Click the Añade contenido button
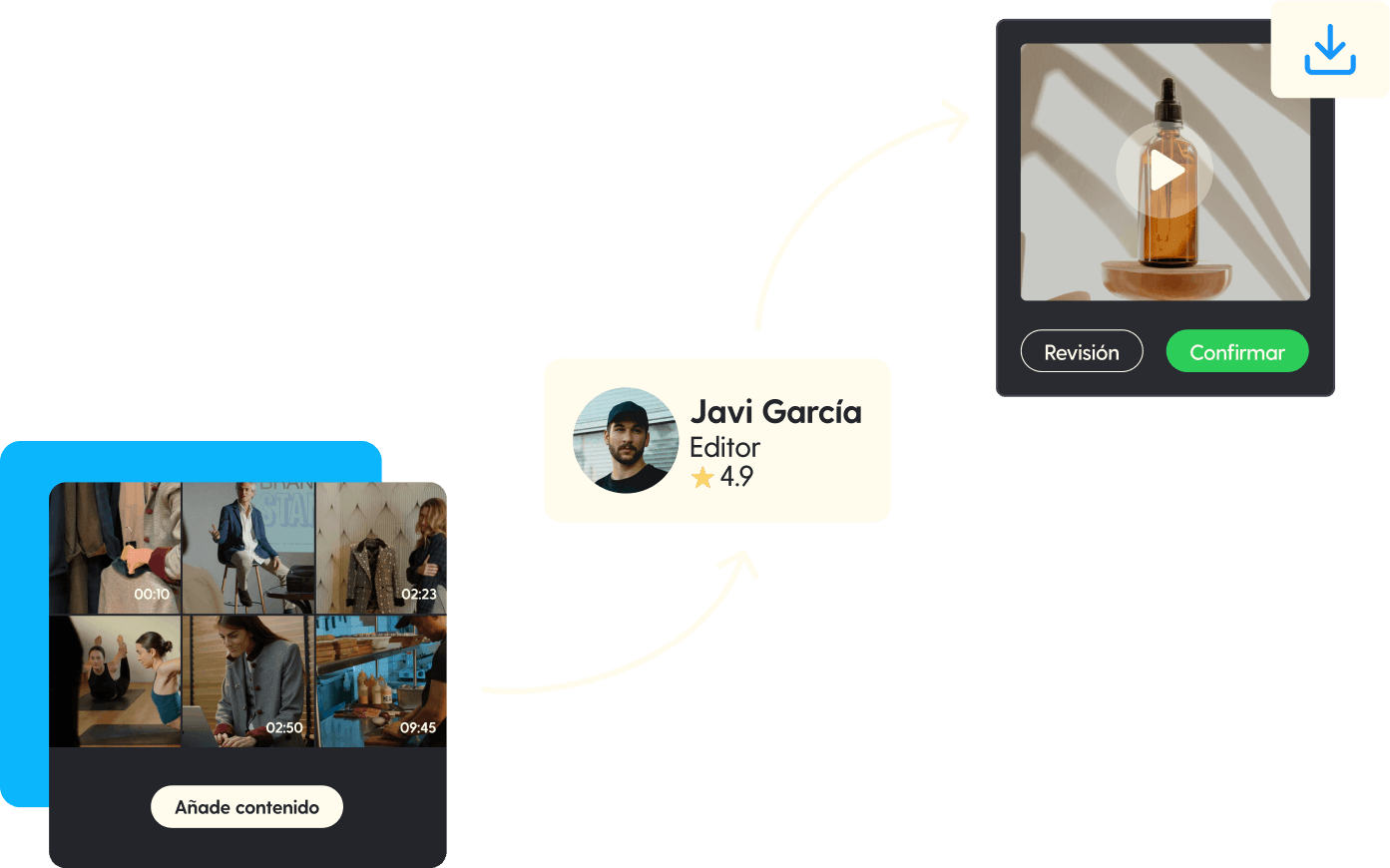The width and height of the screenshot is (1390, 868). (246, 807)
